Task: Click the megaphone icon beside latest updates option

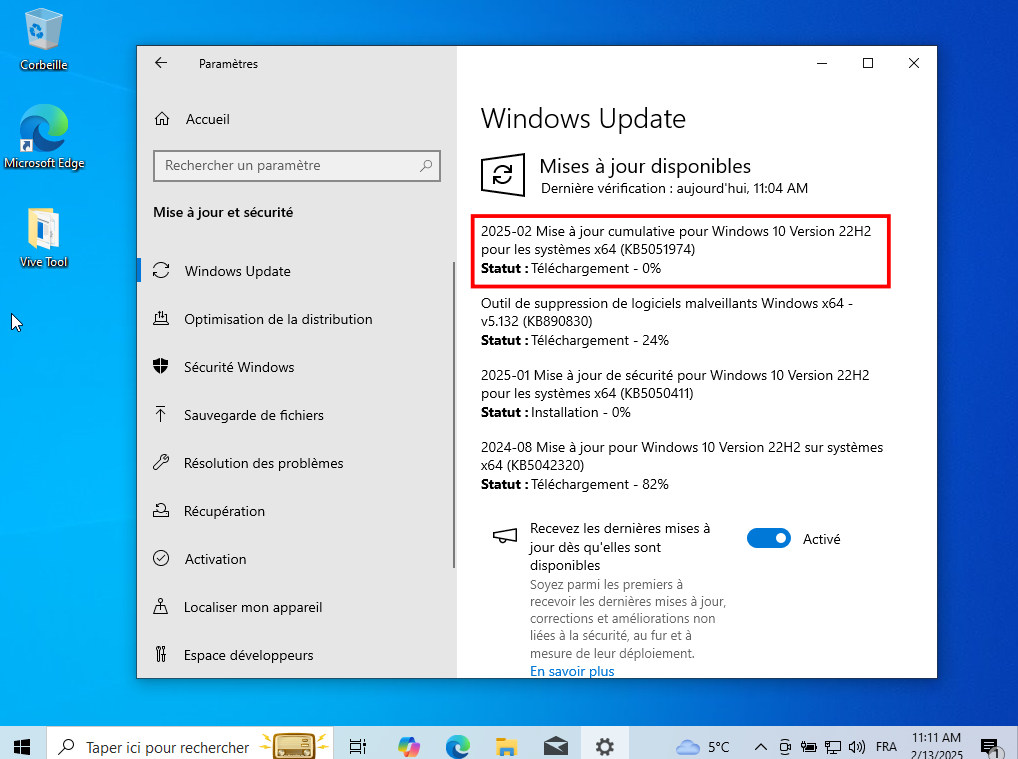Action: 504,536
